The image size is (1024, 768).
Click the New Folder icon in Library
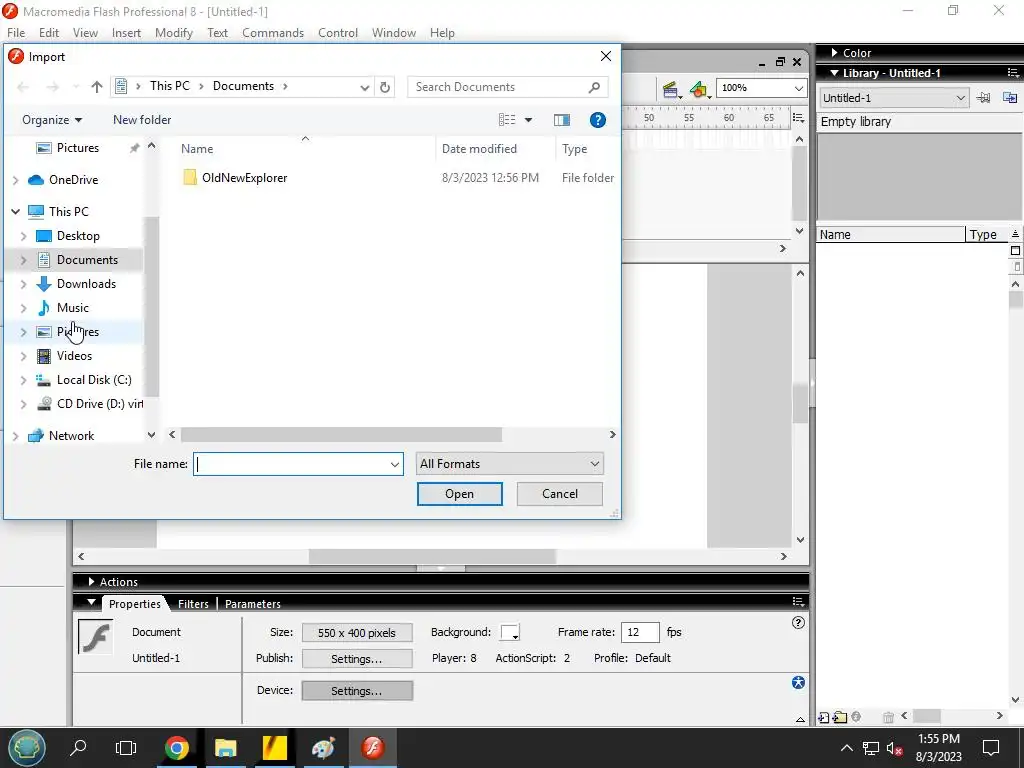(840, 717)
